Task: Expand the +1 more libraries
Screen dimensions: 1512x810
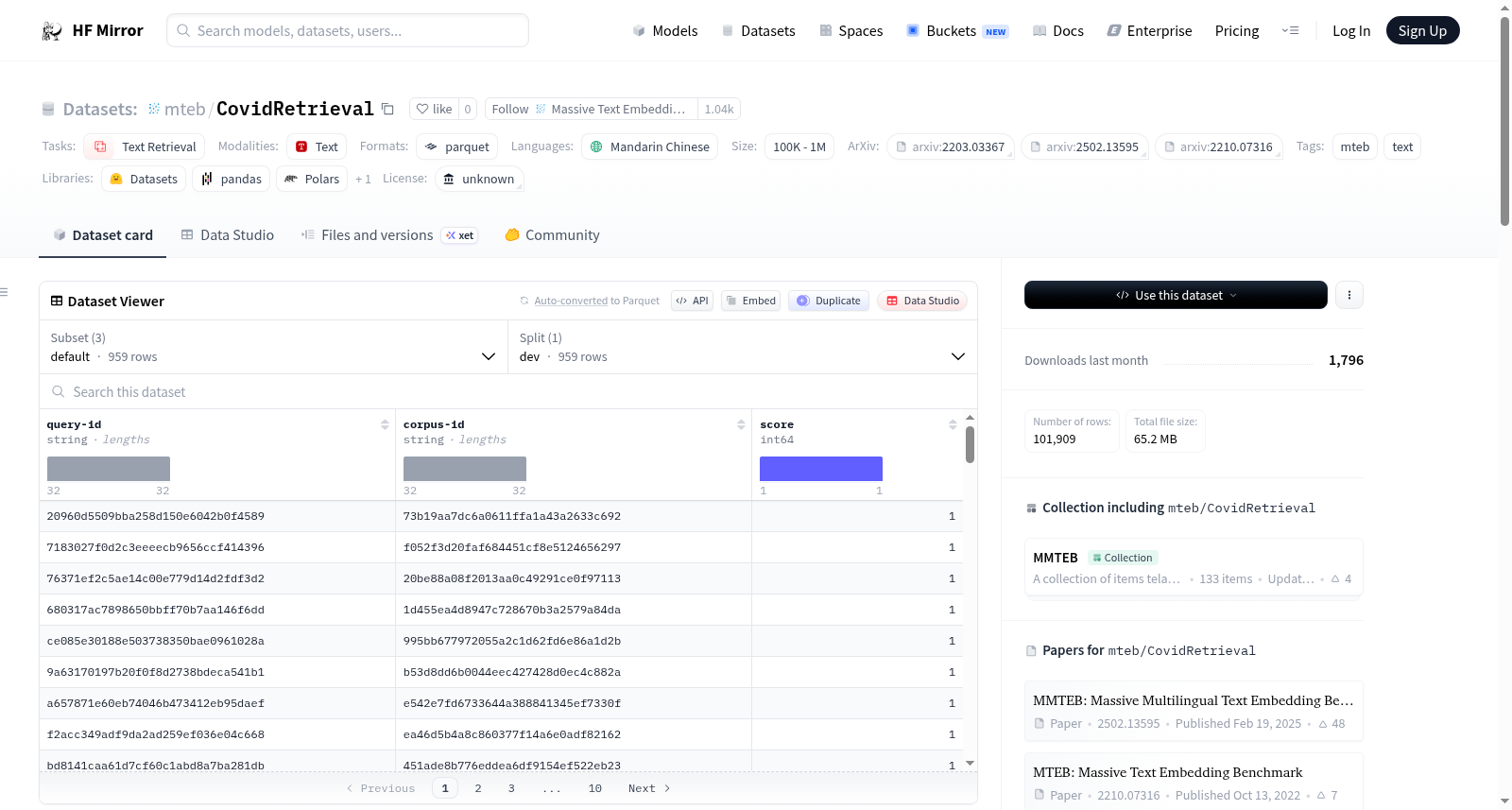Action: 363,179
